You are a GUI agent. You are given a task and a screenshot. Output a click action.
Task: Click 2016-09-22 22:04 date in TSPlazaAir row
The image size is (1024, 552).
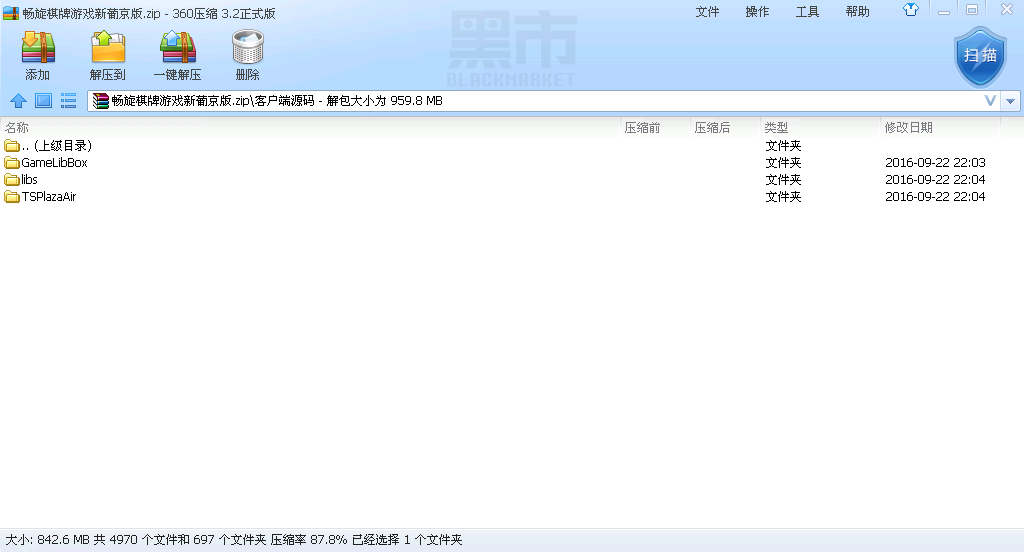click(x=935, y=197)
